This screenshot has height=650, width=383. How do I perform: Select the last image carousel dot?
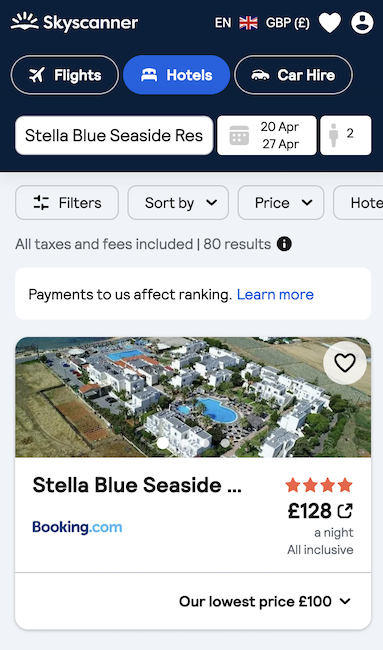(x=225, y=443)
